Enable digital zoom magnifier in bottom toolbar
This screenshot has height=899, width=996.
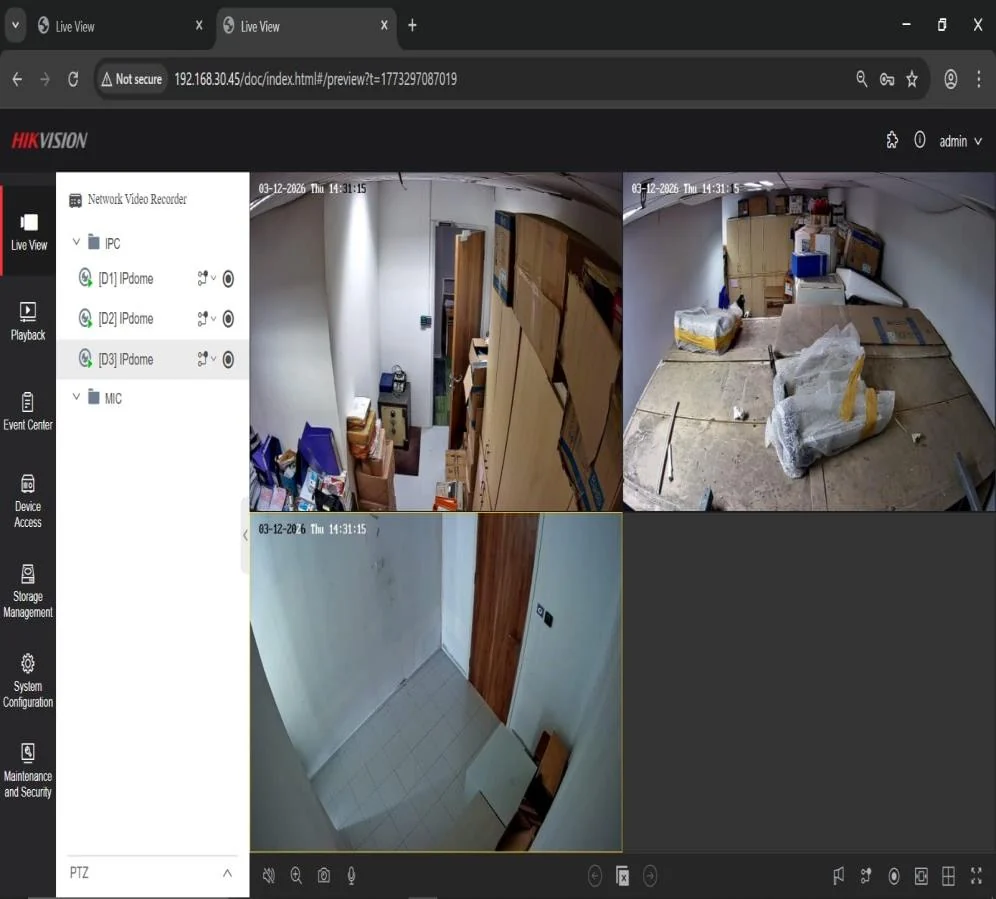(296, 875)
